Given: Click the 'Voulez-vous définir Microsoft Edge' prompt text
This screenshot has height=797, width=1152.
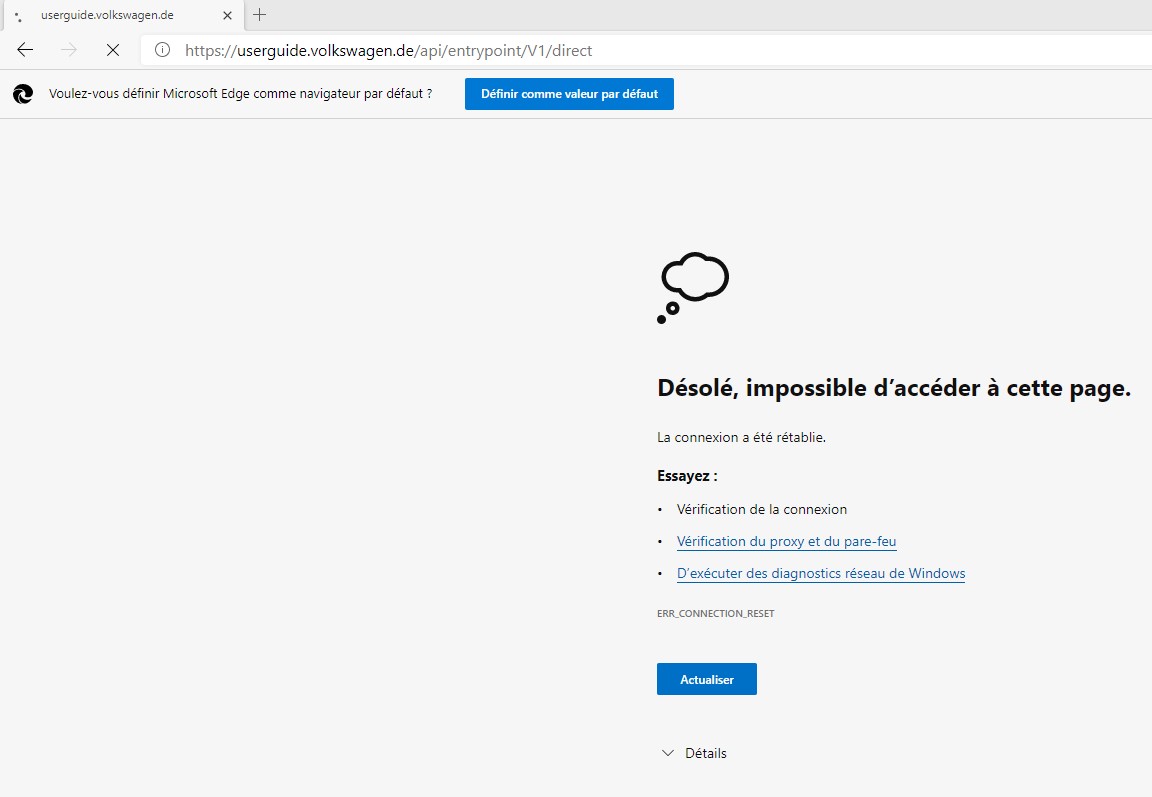Looking at the screenshot, I should click(x=240, y=93).
